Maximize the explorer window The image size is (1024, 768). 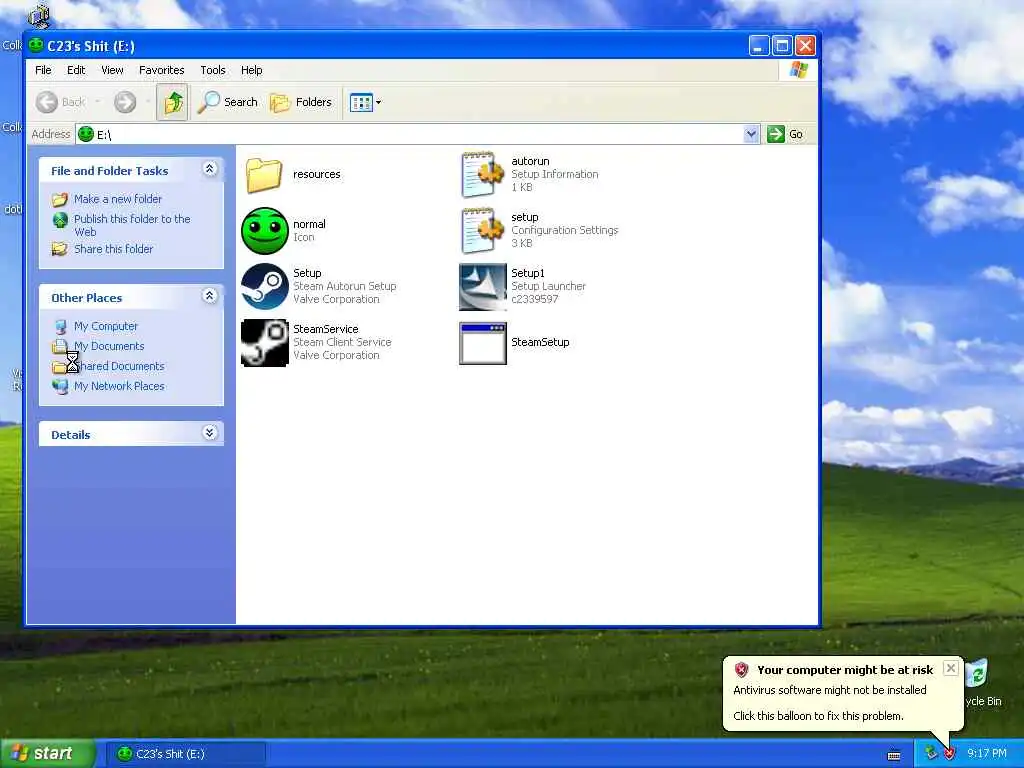pyautogui.click(x=782, y=46)
